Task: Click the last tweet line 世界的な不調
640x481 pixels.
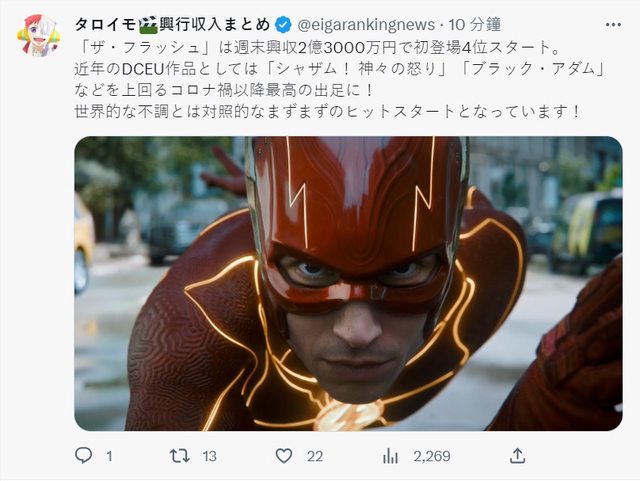Action: point(327,111)
